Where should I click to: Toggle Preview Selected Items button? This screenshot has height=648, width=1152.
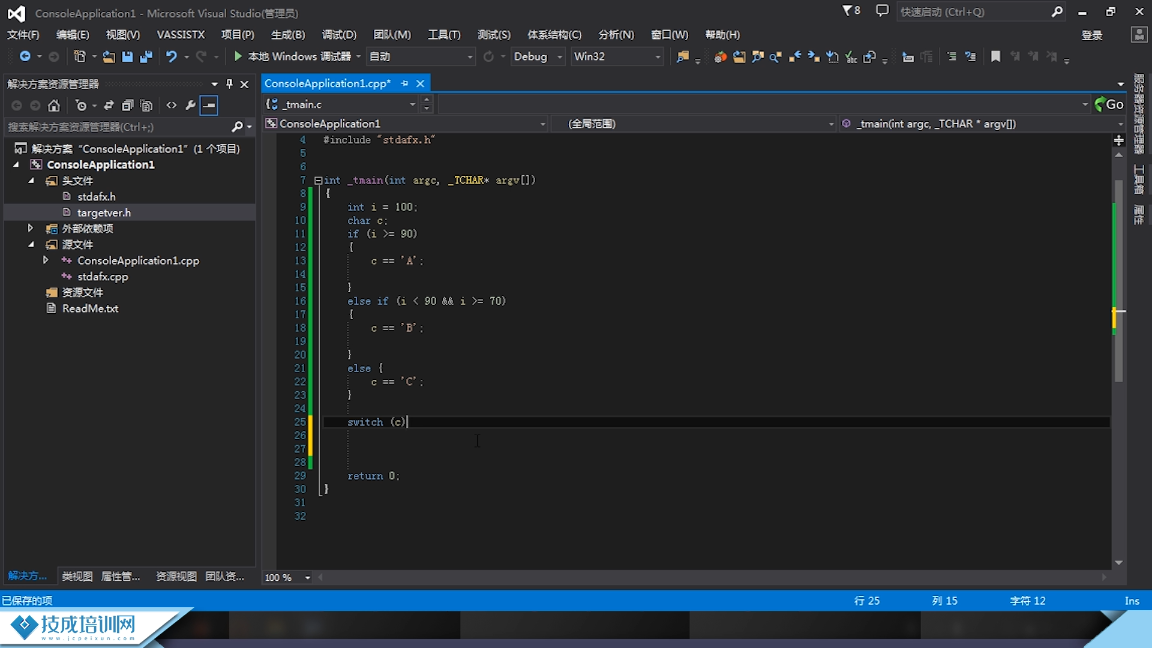coord(209,105)
